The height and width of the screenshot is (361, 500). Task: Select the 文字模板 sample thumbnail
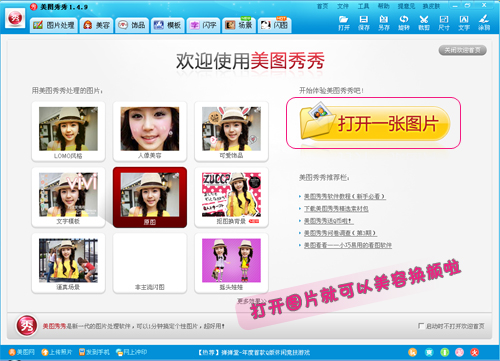pyautogui.click(x=68, y=197)
